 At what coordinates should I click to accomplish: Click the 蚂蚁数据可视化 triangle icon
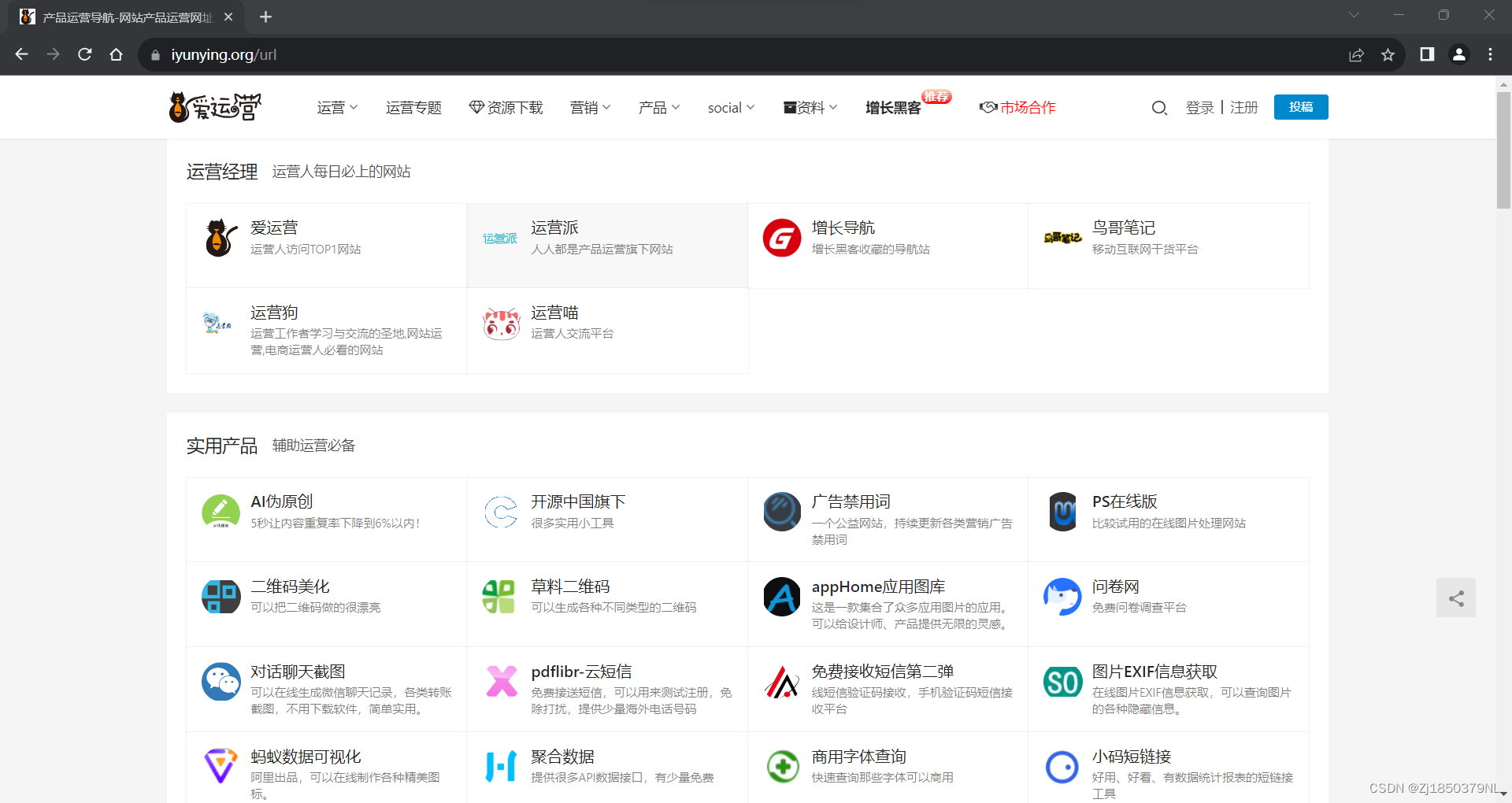(x=221, y=767)
